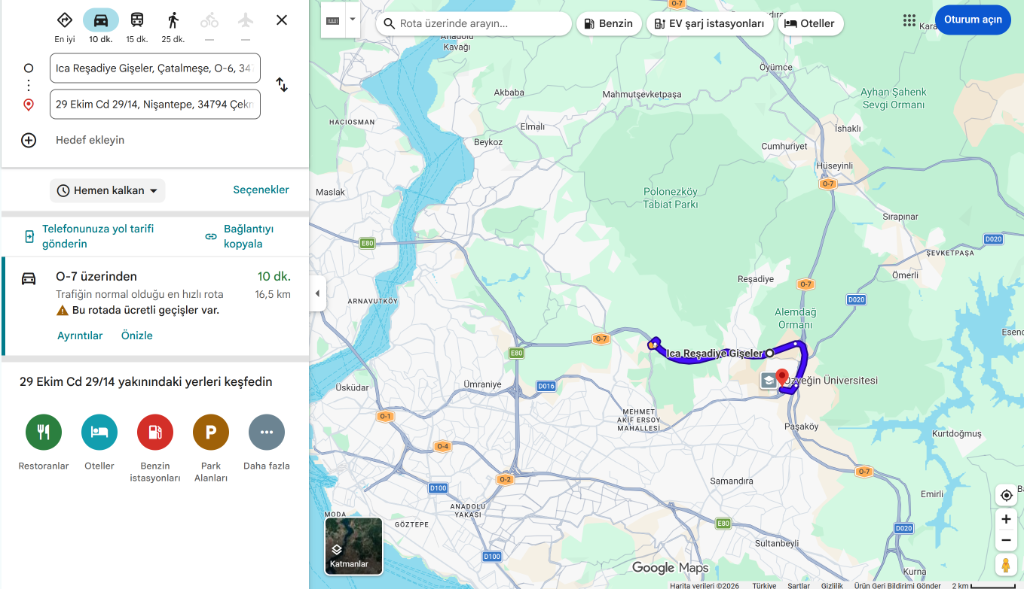This screenshot has height=589, width=1024.
Task: Select the best travel mode icon
Action: [64, 20]
